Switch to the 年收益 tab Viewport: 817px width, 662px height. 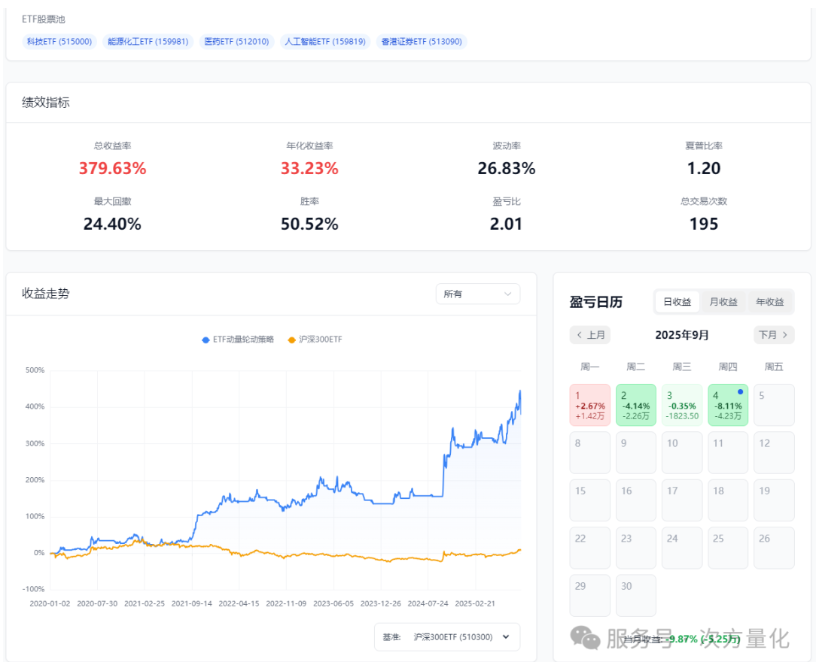coord(769,302)
